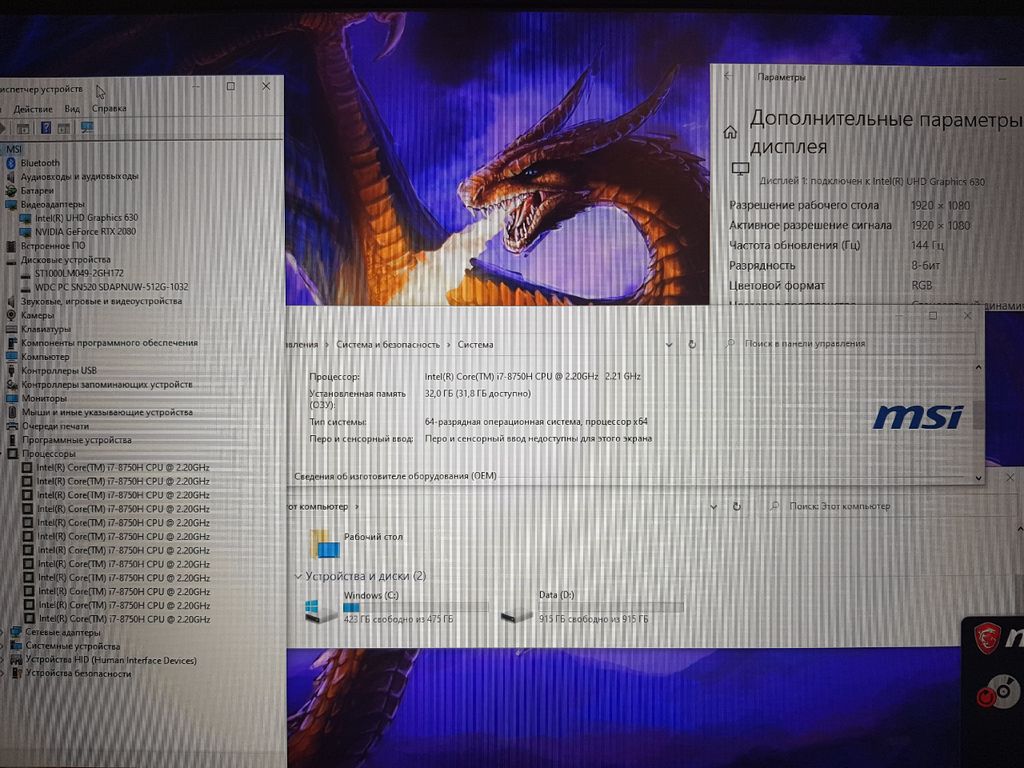Select the Программные устройства category
This screenshot has height=768, width=1024.
tap(77, 440)
